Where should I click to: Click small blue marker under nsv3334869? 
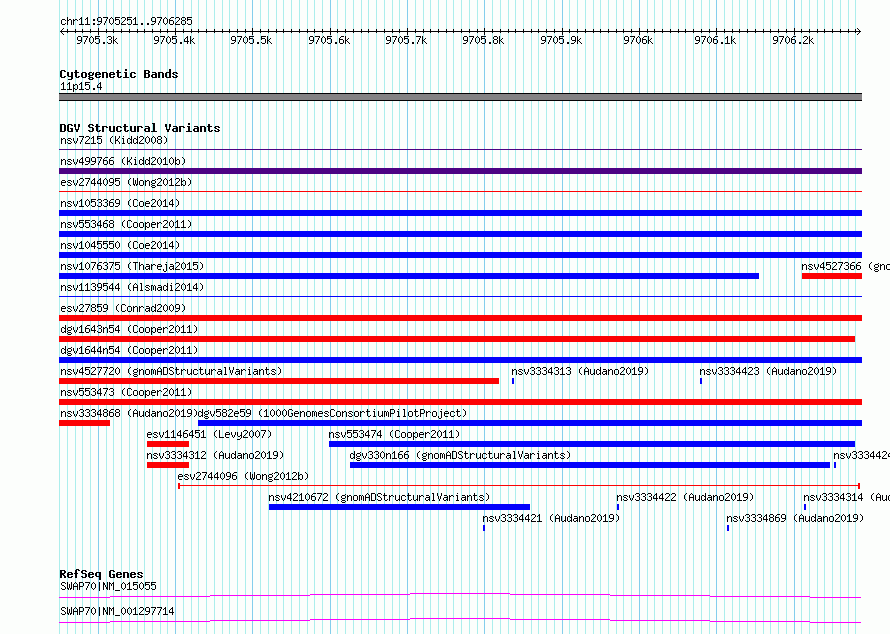tap(728, 528)
